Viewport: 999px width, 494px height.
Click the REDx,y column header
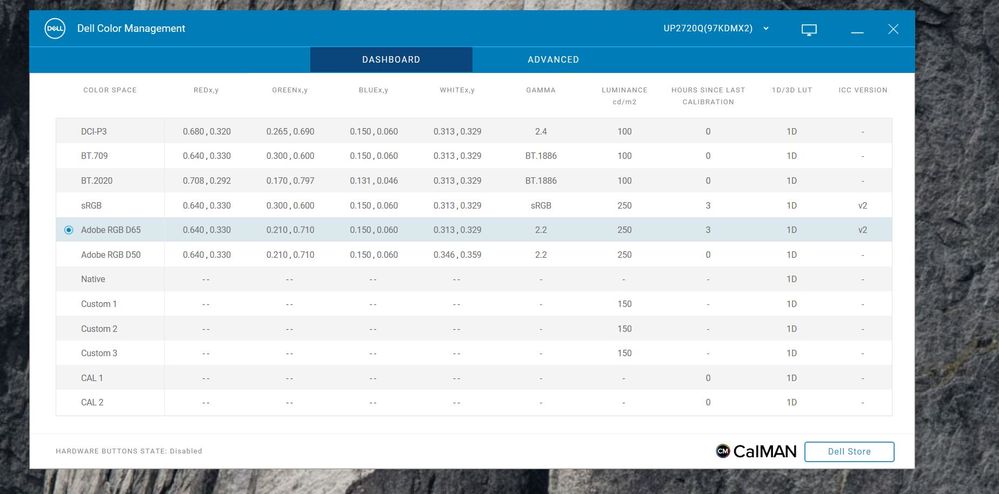pos(206,90)
